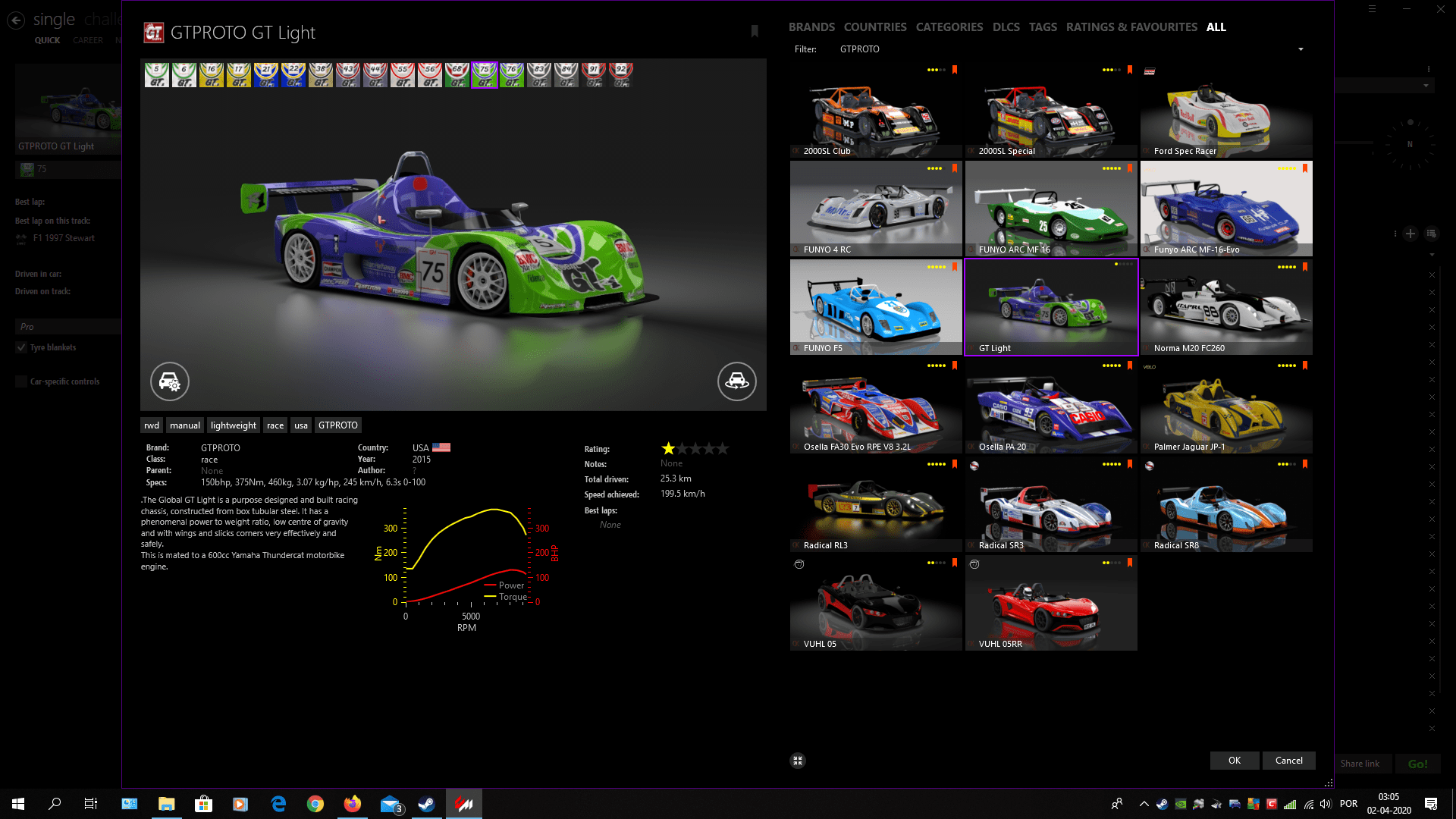1456x819 pixels.
Task: Click the race tag
Action: coord(275,425)
